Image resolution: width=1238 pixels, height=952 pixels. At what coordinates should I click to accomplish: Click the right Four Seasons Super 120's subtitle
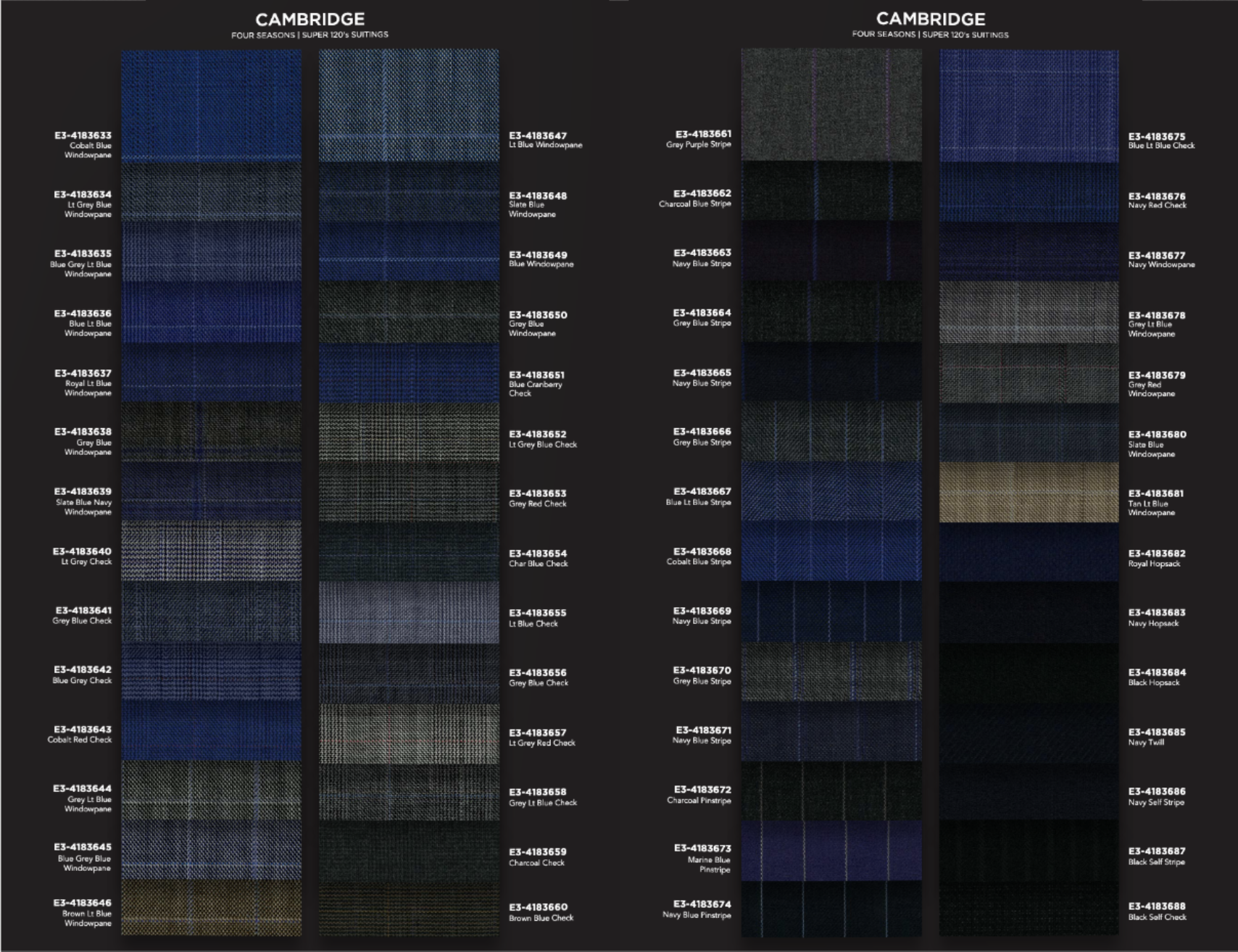coord(930,35)
